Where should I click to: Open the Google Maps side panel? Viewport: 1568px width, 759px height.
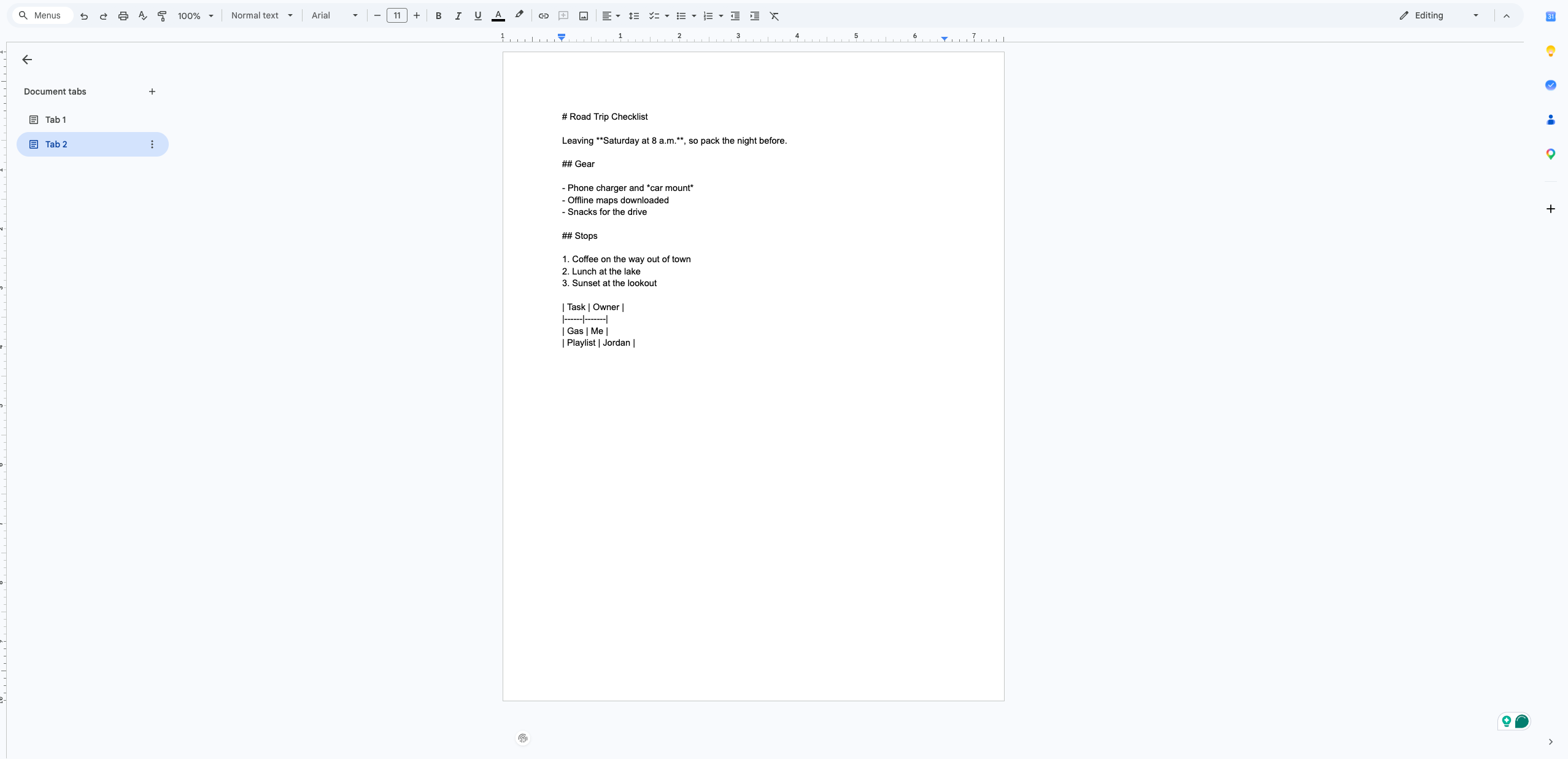1551,154
